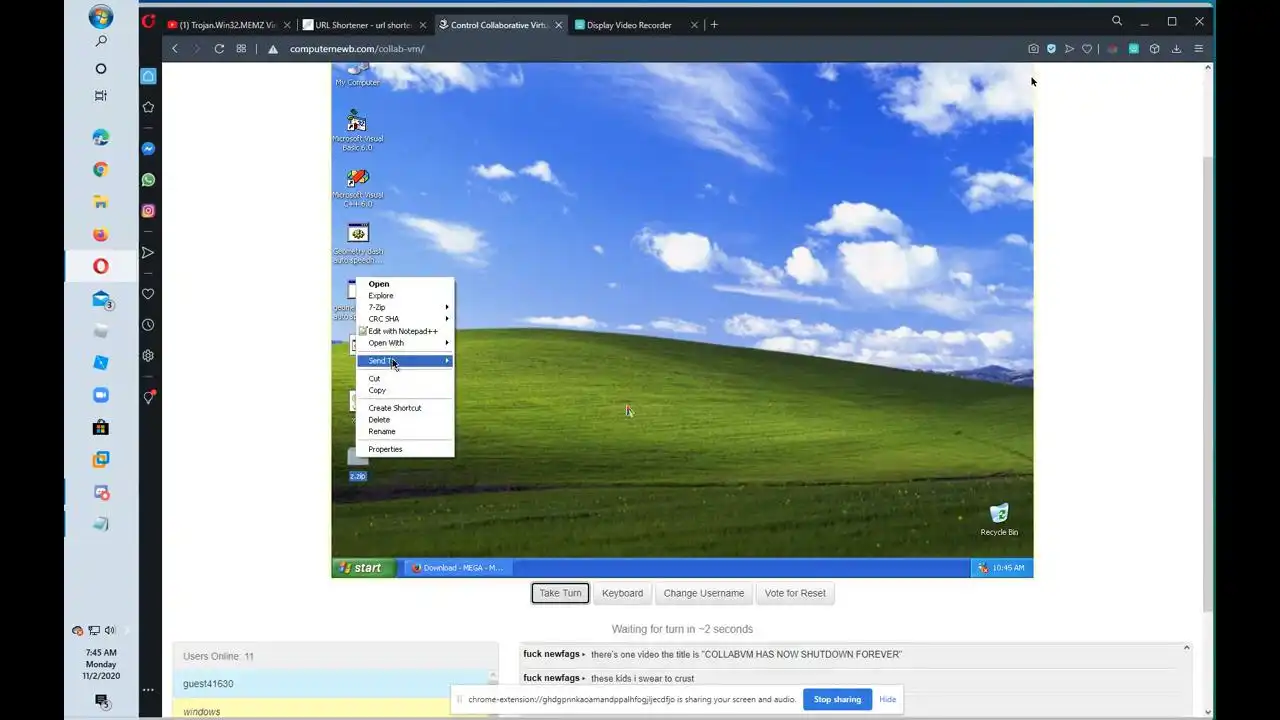Search tabs with magnifier icon
Screen dimensions: 1280x720
tap(1117, 21)
